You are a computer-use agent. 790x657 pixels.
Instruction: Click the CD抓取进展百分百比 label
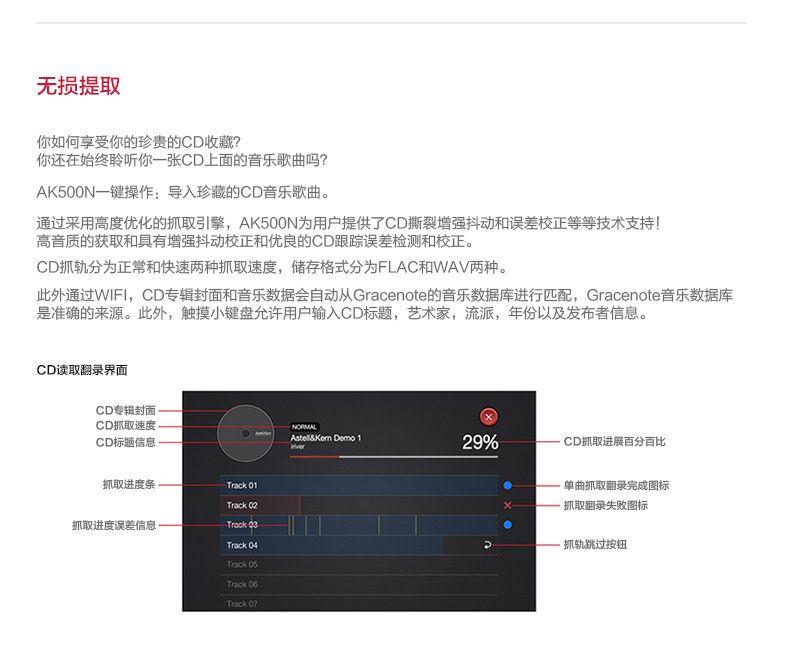[x=614, y=441]
